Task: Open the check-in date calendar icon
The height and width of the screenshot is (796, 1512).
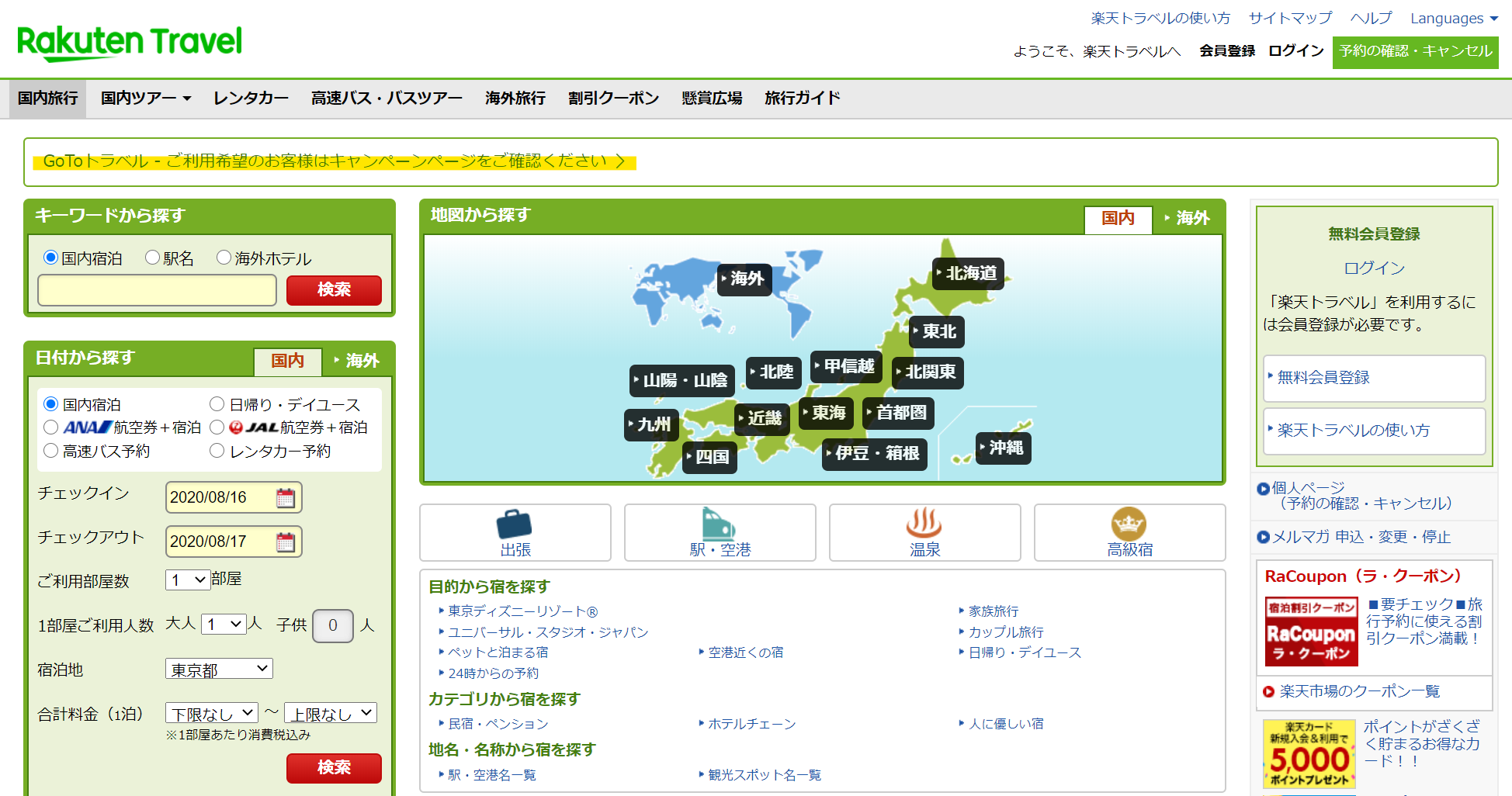Action: click(x=286, y=497)
